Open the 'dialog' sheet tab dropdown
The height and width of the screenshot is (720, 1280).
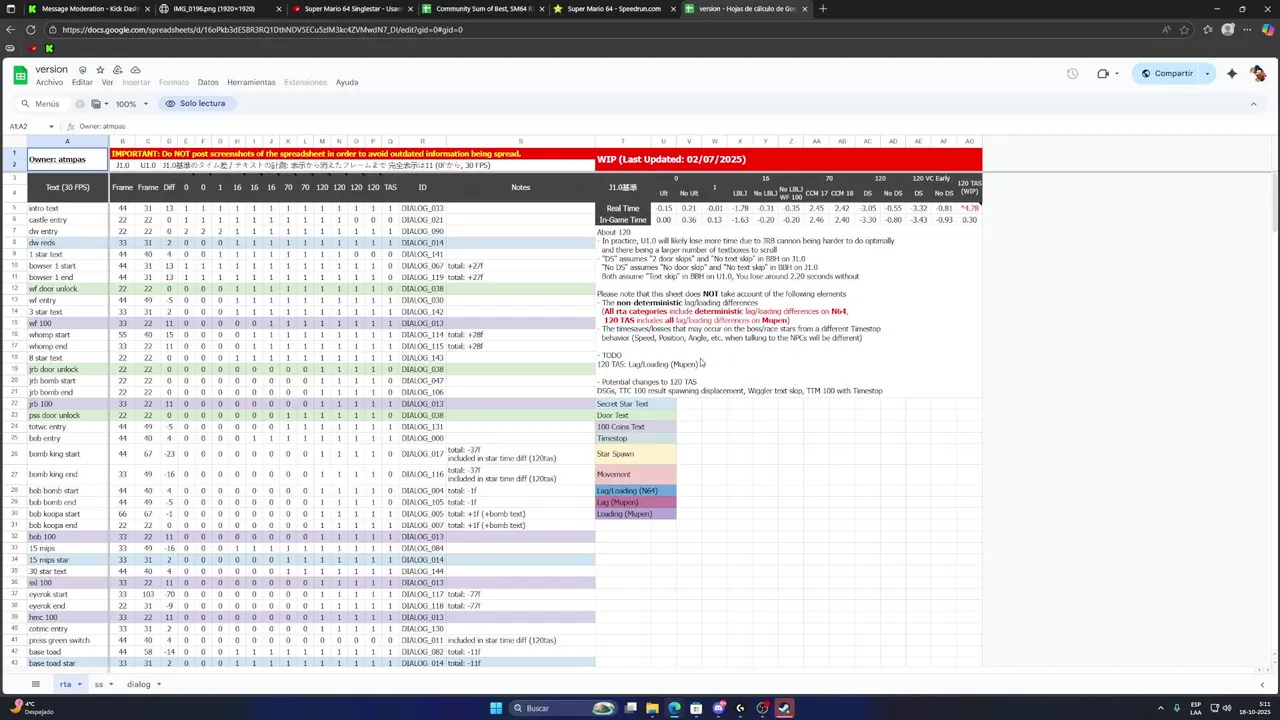[x=158, y=685]
